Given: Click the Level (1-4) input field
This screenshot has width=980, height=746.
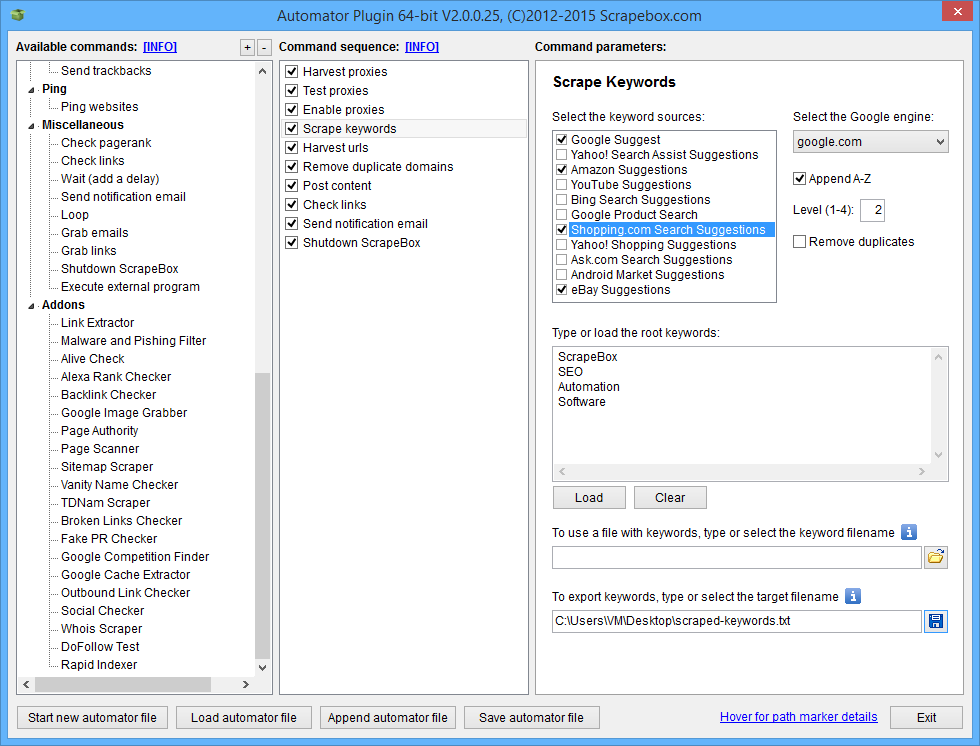Looking at the screenshot, I should 872,210.
